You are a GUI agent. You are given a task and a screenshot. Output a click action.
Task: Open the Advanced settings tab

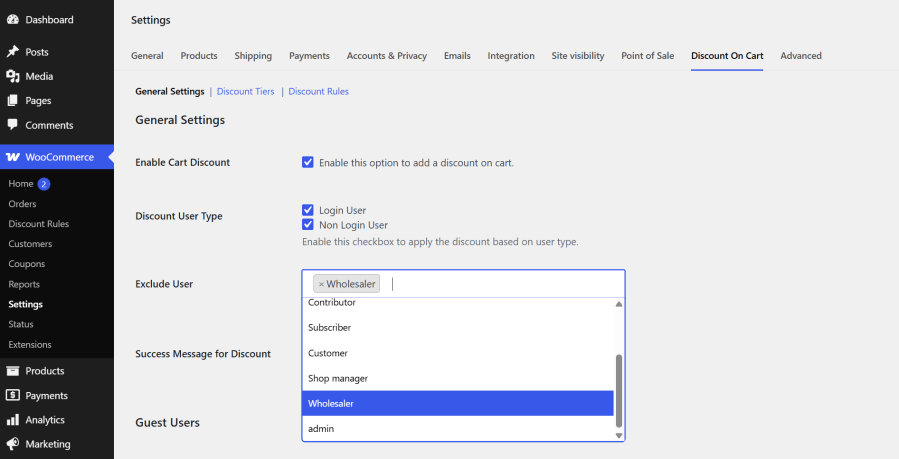(x=800, y=56)
